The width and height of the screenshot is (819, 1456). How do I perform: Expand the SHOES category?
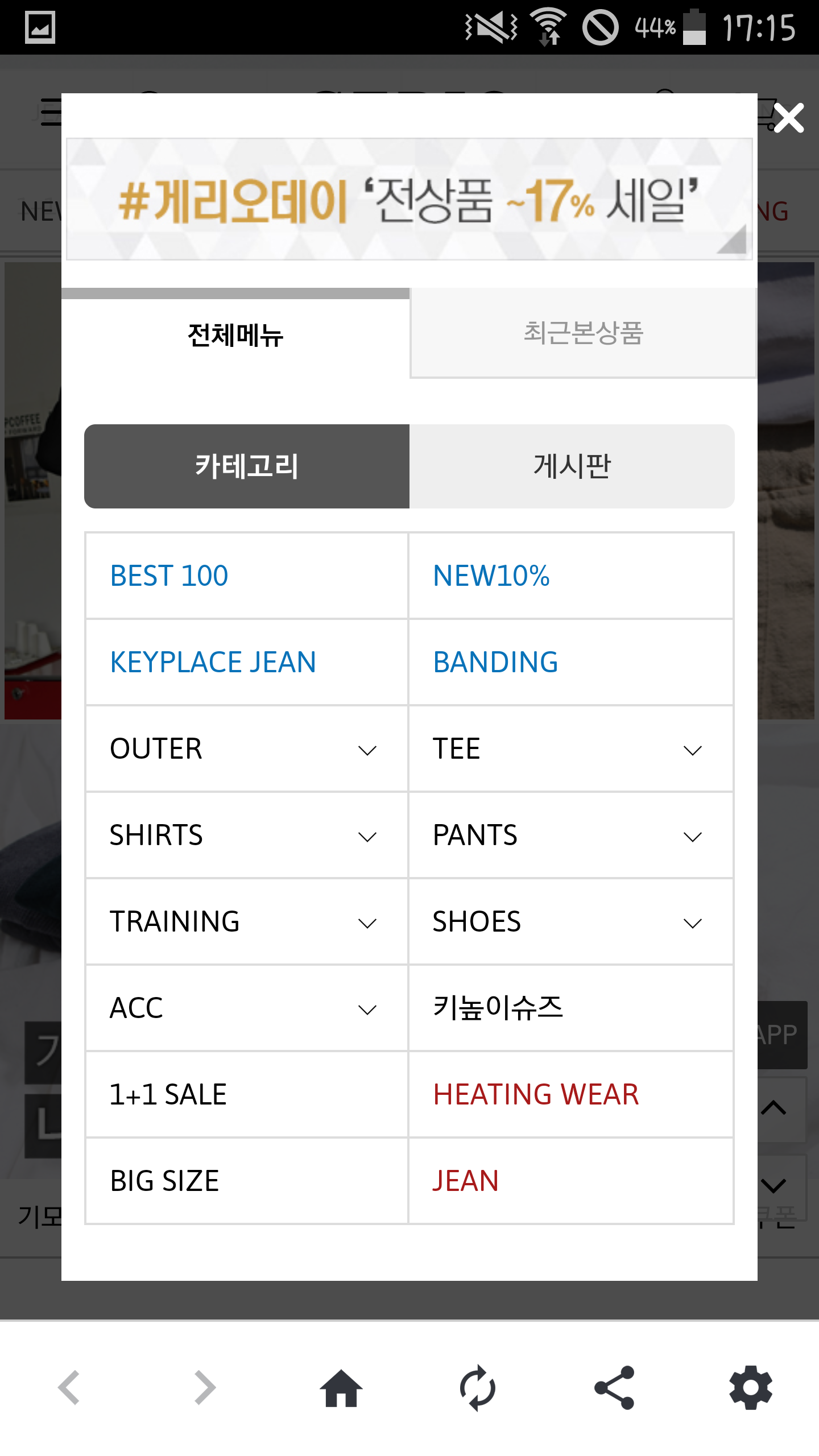(692, 923)
